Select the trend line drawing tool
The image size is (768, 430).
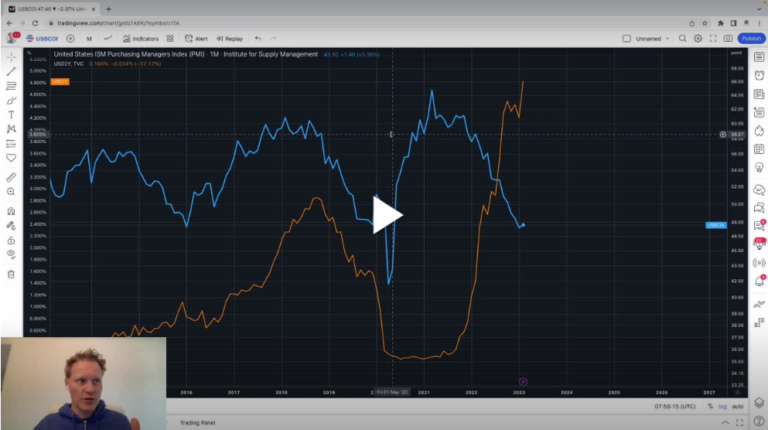click(x=11, y=71)
